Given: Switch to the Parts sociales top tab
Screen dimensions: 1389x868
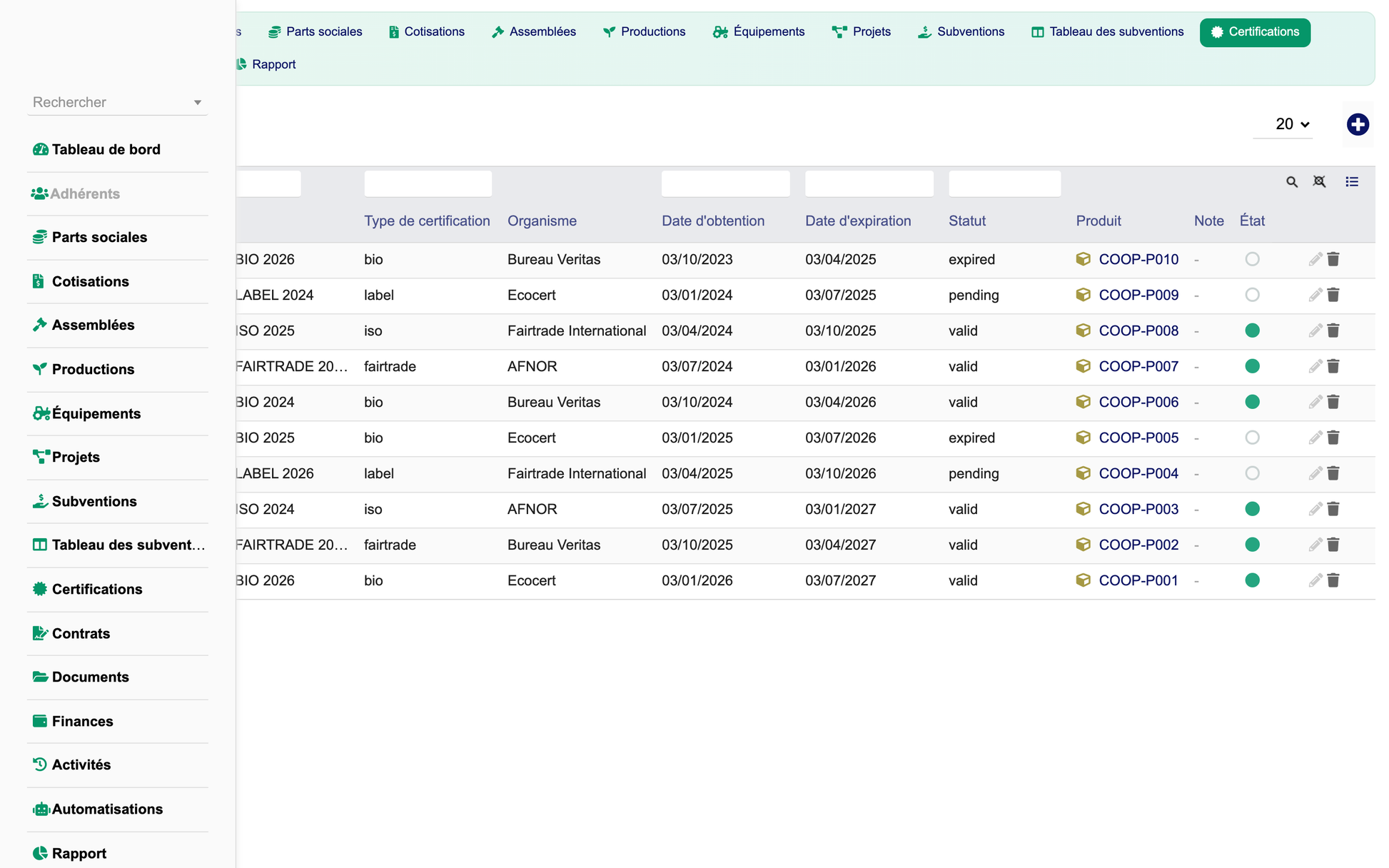Looking at the screenshot, I should pyautogui.click(x=315, y=31).
